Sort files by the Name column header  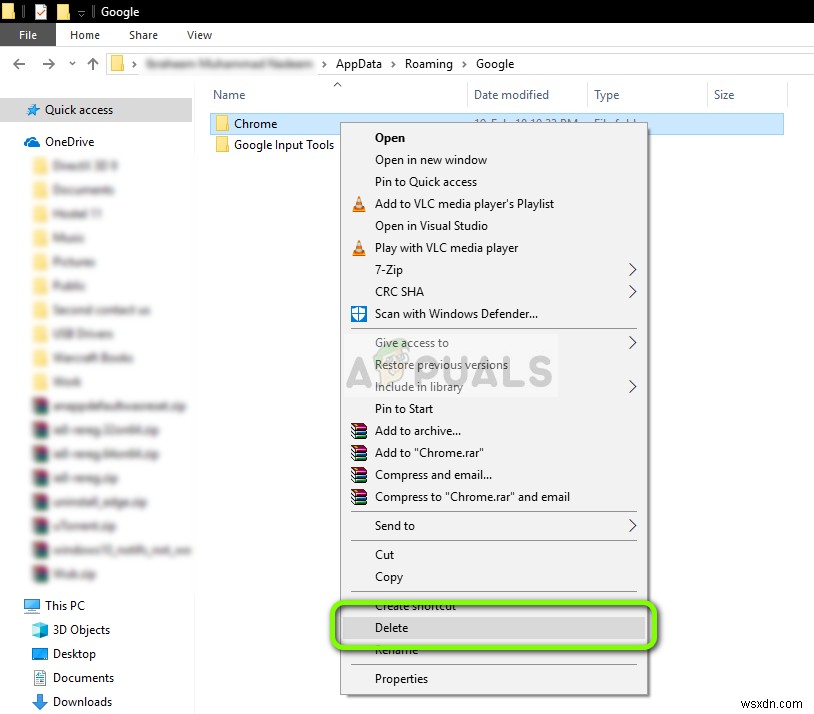[229, 94]
